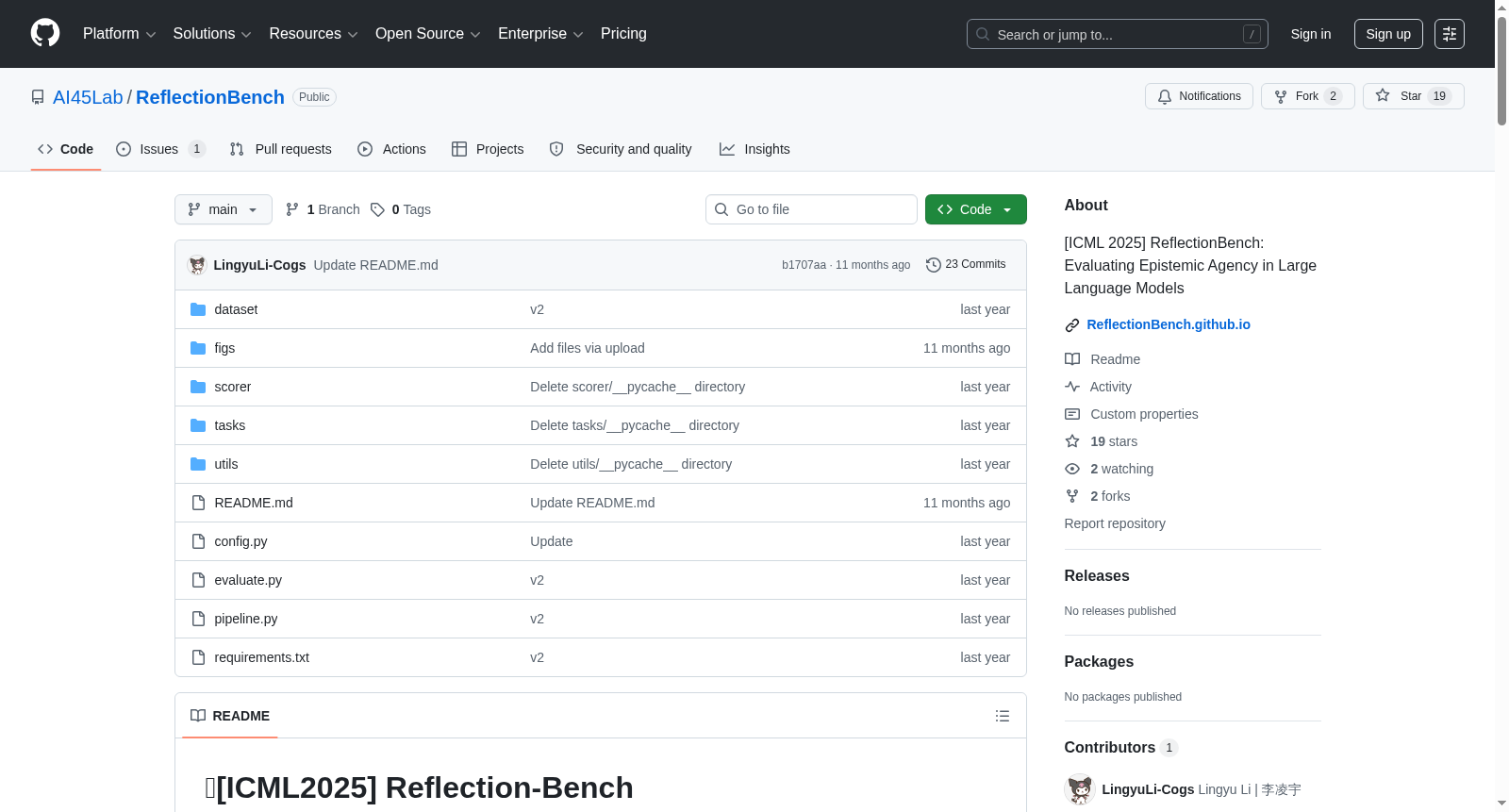This screenshot has height=812, width=1509.
Task: Open contributor avatar under Contributors
Action: click(1080, 789)
